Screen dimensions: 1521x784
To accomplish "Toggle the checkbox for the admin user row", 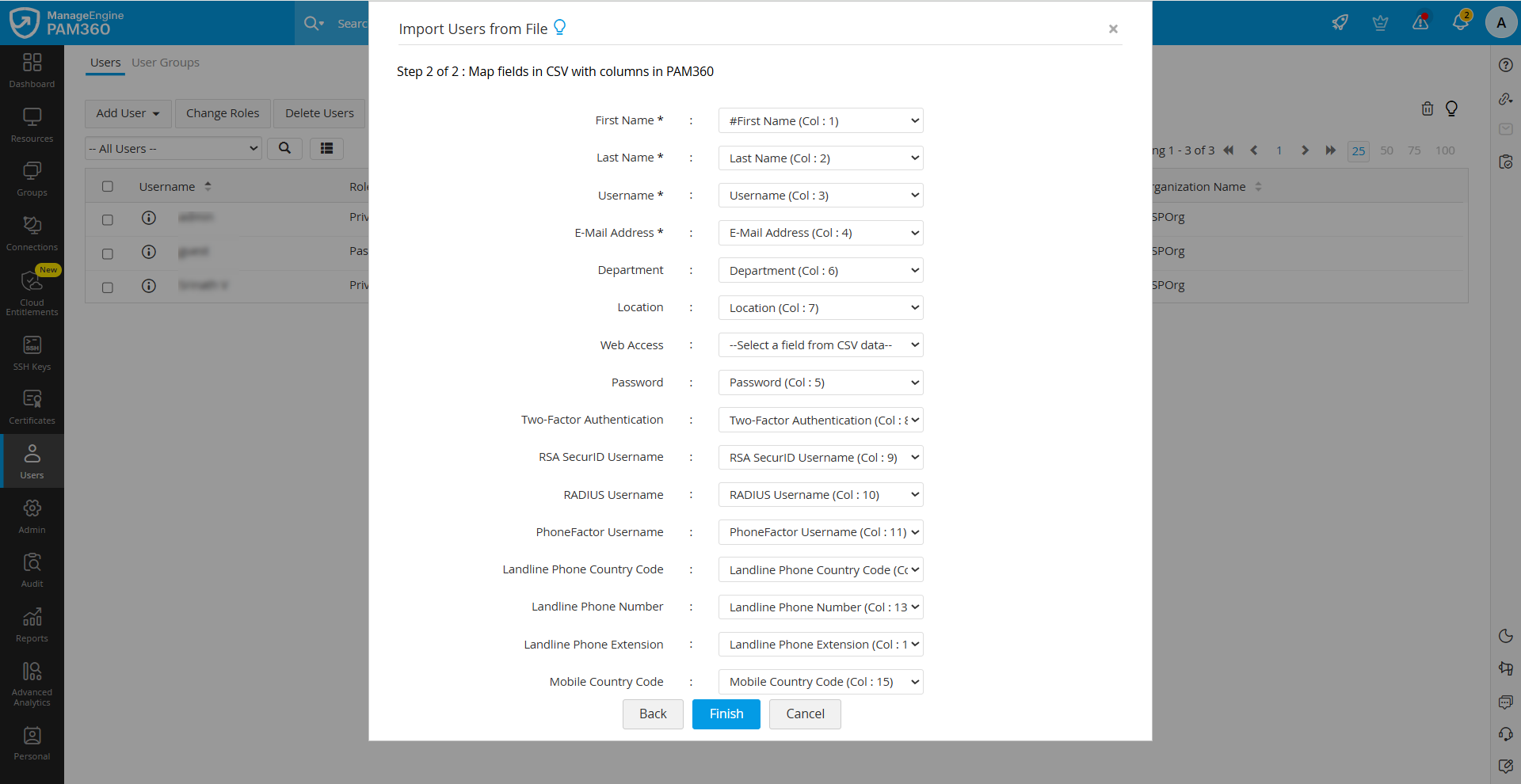I will tap(108, 219).
